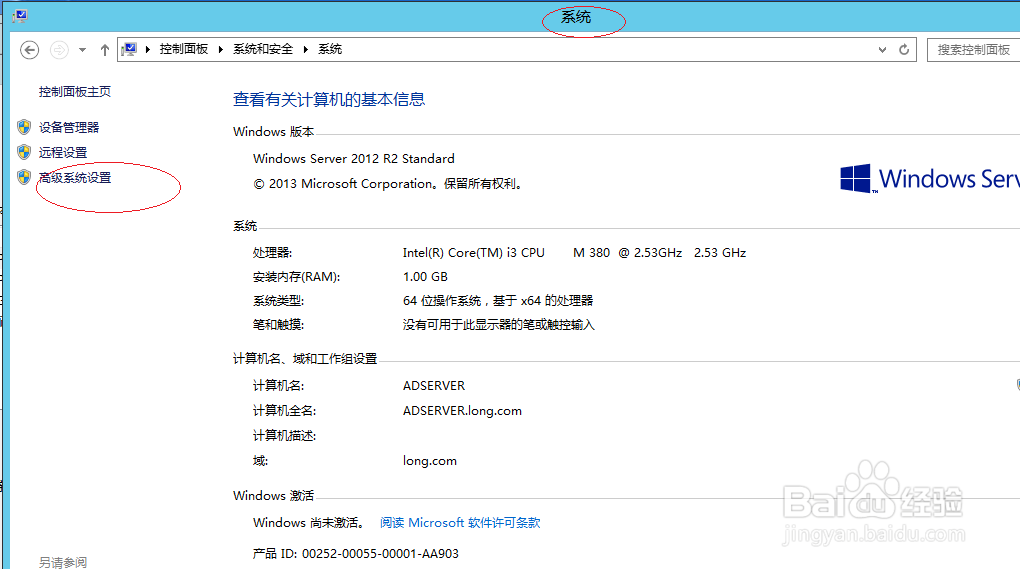Refresh the System page
This screenshot has height=569, width=1020.
(x=904, y=49)
